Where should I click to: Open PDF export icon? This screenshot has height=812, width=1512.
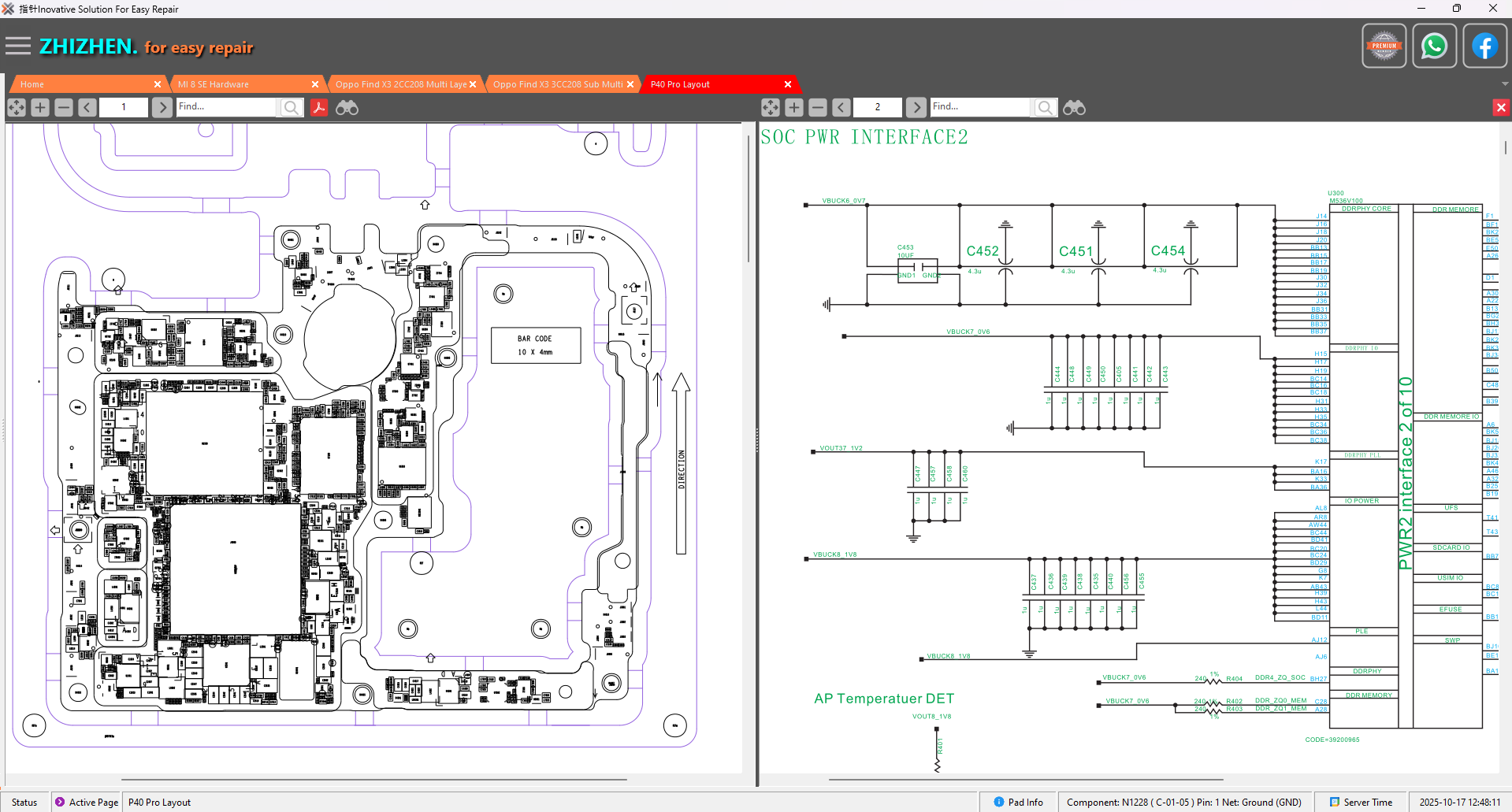tap(319, 107)
